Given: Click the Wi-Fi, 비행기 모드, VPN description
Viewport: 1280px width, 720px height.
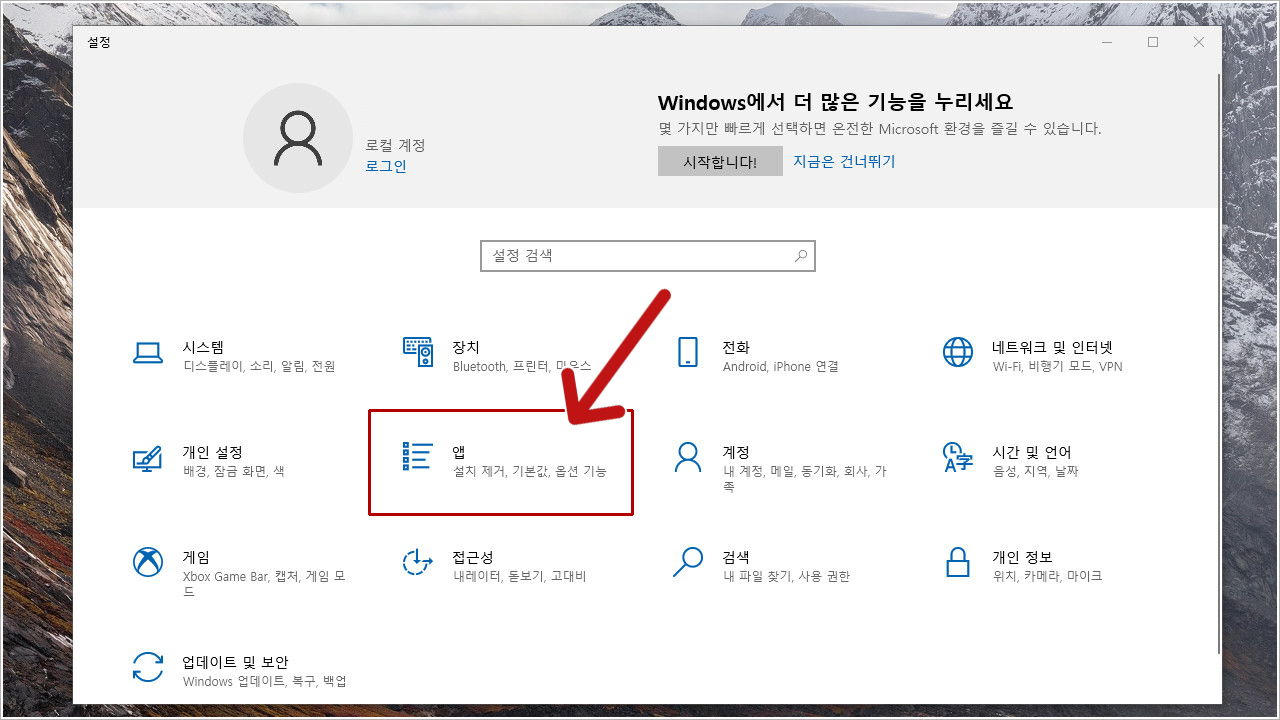Looking at the screenshot, I should click(x=1058, y=367).
